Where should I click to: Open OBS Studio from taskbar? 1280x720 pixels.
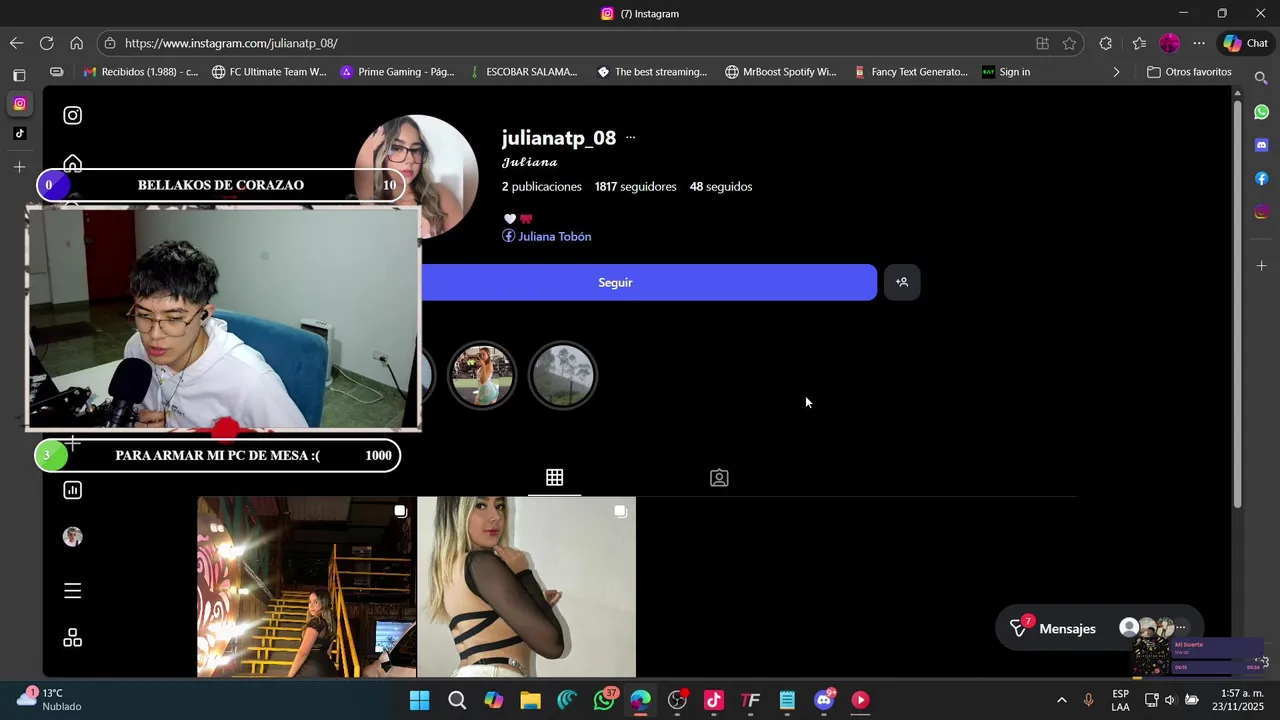(x=677, y=700)
